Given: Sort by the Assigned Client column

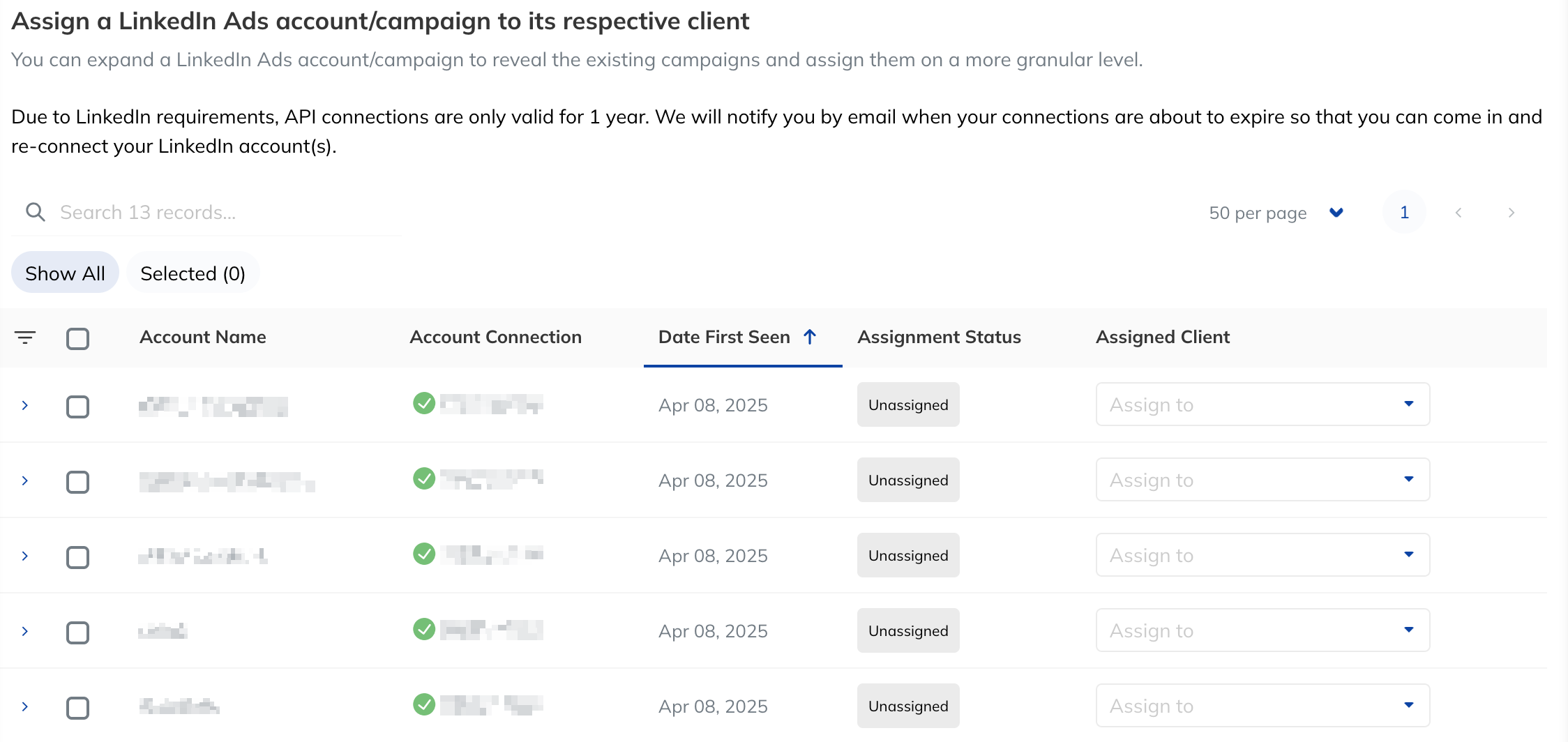Looking at the screenshot, I should tap(1163, 337).
